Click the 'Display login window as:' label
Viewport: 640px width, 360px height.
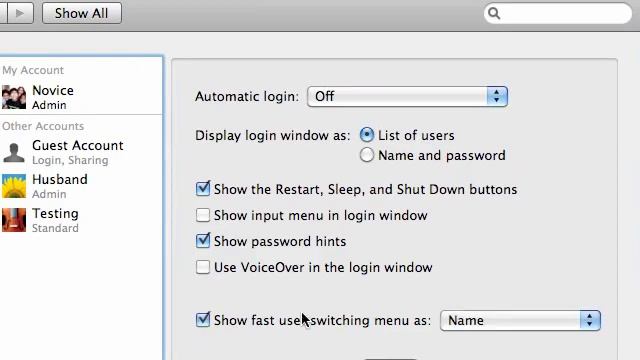pos(273,136)
